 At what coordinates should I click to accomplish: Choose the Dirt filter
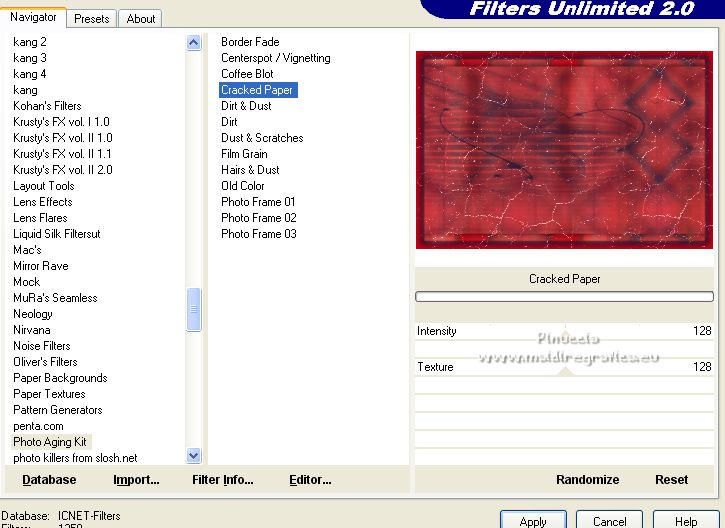click(x=229, y=122)
